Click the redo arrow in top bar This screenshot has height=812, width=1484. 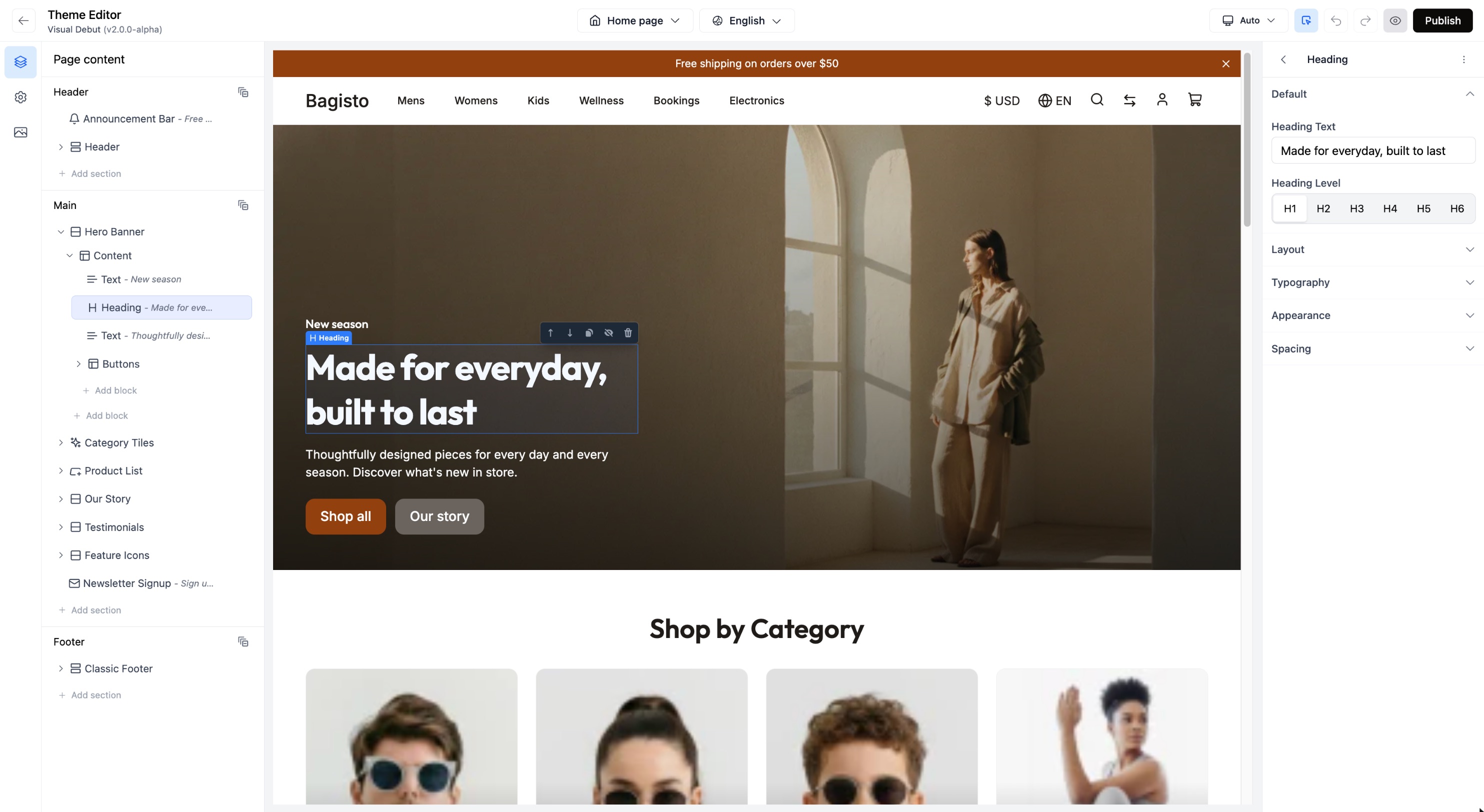click(x=1365, y=20)
